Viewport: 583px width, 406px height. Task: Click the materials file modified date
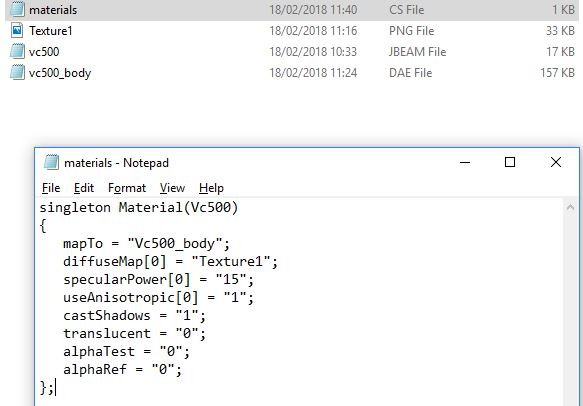(x=313, y=10)
